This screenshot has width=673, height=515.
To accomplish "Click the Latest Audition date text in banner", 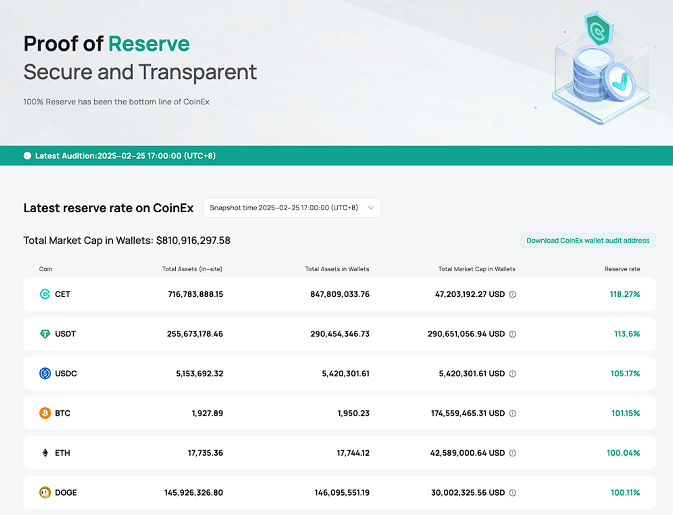I will (x=125, y=156).
